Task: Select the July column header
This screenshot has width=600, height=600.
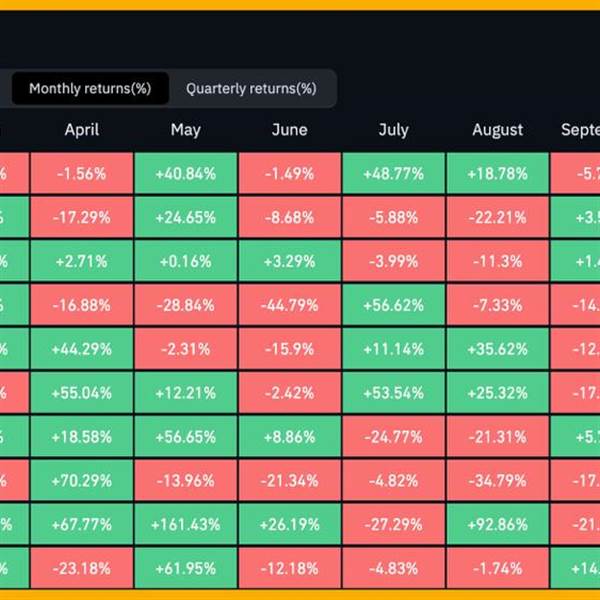Action: point(393,130)
